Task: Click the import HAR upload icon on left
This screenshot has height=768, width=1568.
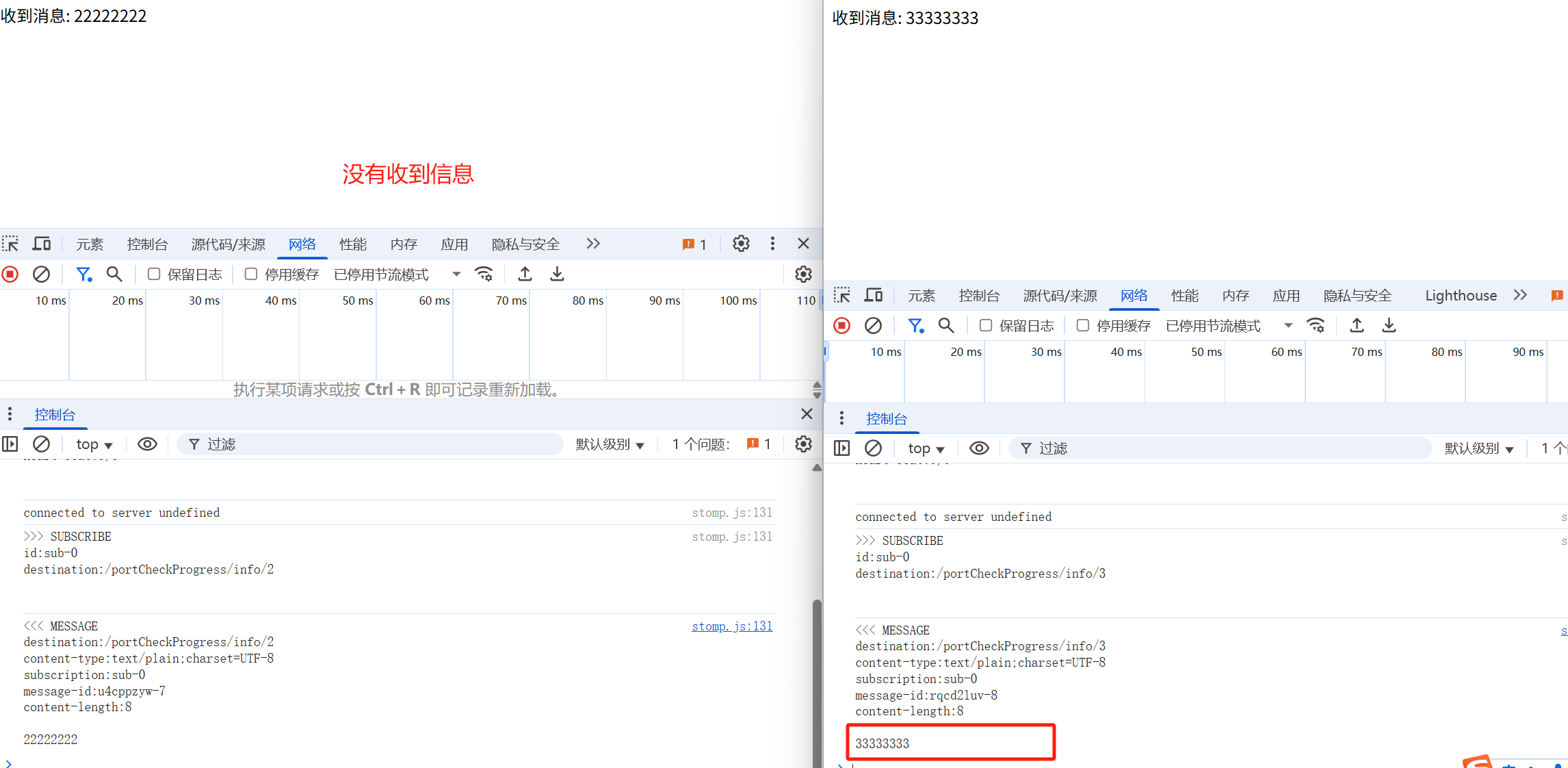Action: [525, 274]
